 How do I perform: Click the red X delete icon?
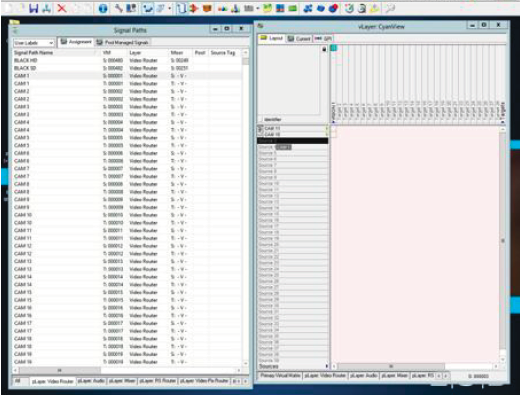[x=62, y=8]
